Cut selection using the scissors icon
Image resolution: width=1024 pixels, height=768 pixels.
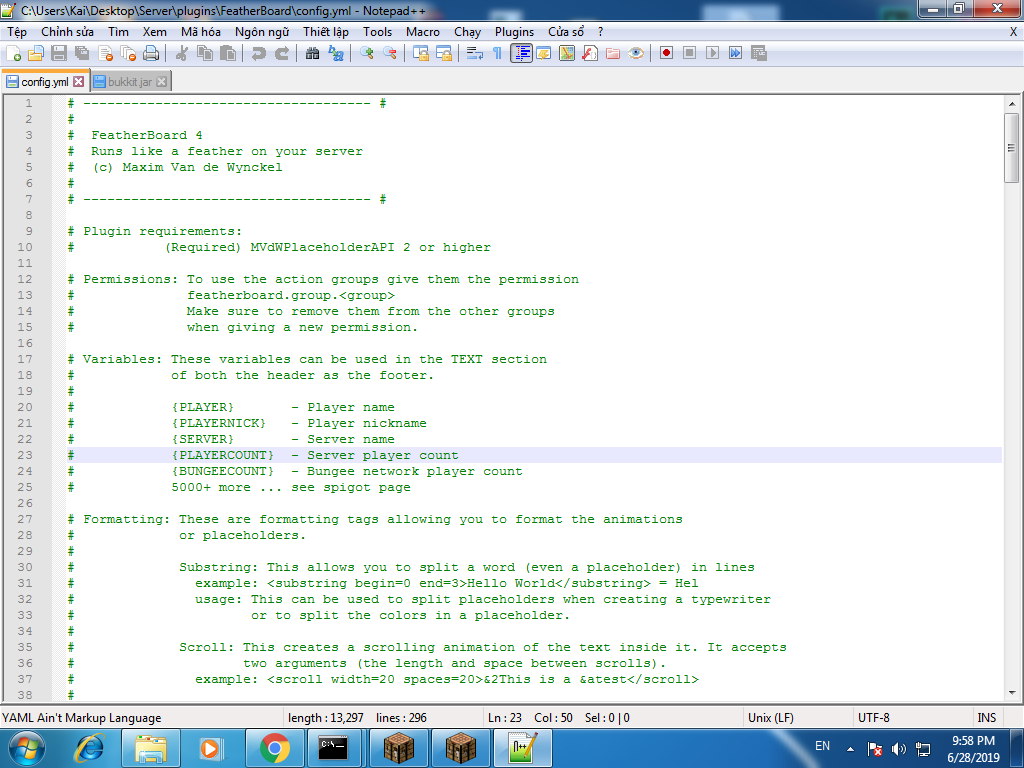pos(182,54)
